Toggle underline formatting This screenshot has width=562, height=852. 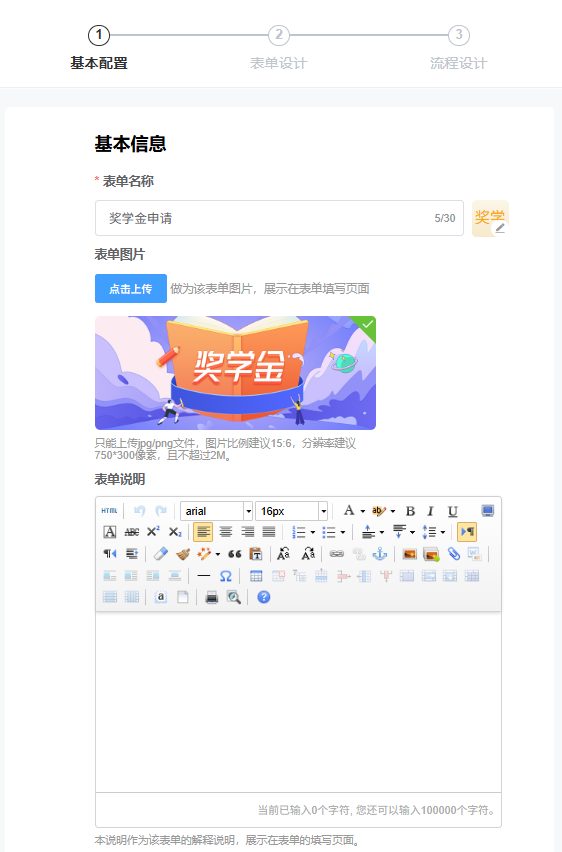pyautogui.click(x=452, y=511)
